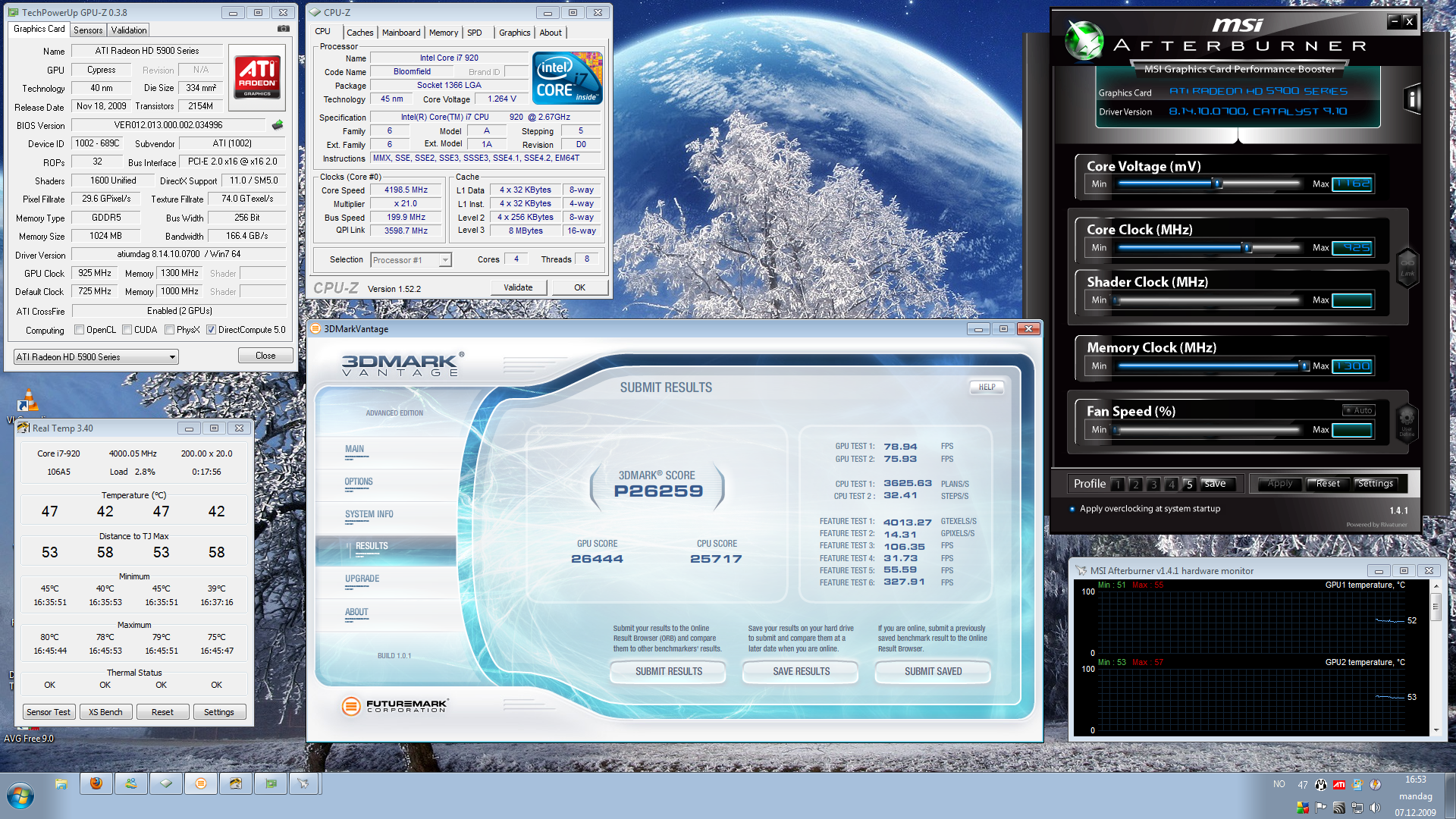Click the SAVE RESULTS button
The width and height of the screenshot is (1456, 819).
coord(802,671)
